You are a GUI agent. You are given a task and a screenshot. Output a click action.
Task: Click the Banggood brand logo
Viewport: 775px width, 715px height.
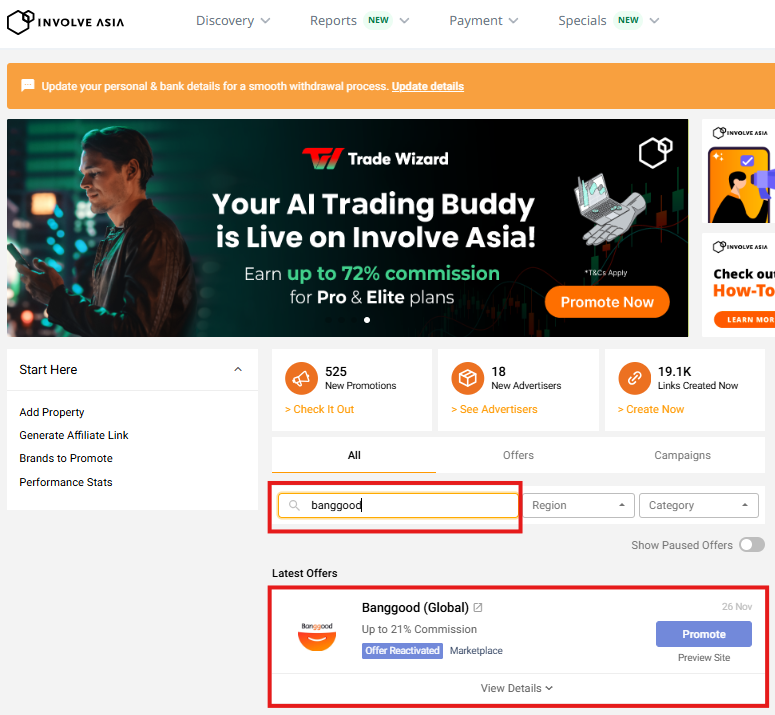[317, 634]
